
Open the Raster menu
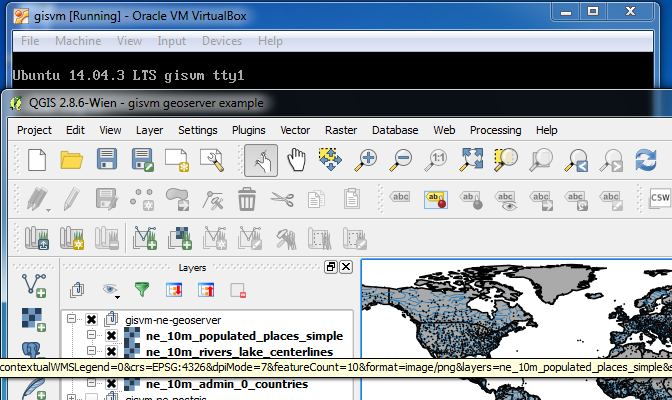[341, 130]
